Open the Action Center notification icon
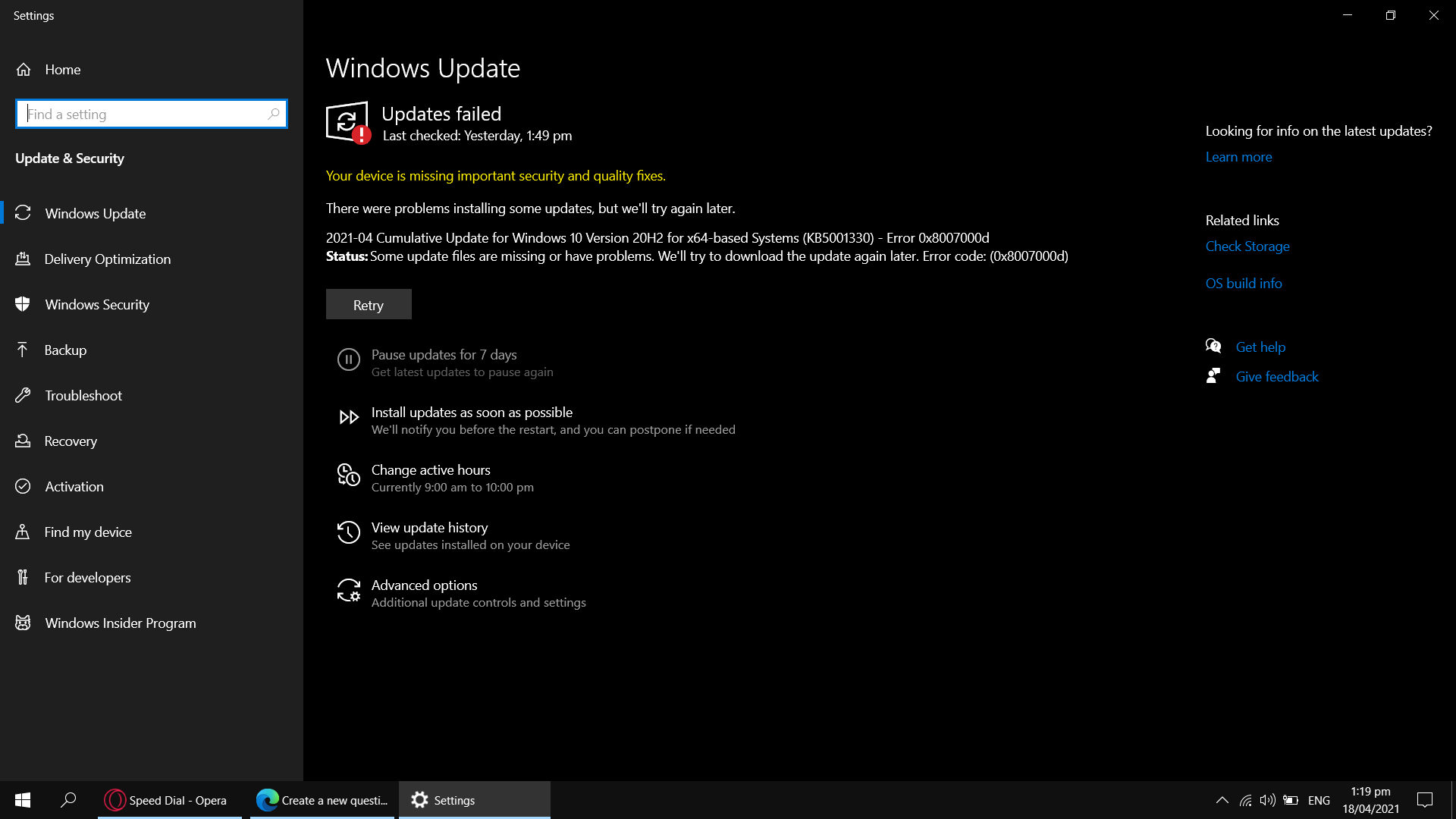 pos(1425,800)
